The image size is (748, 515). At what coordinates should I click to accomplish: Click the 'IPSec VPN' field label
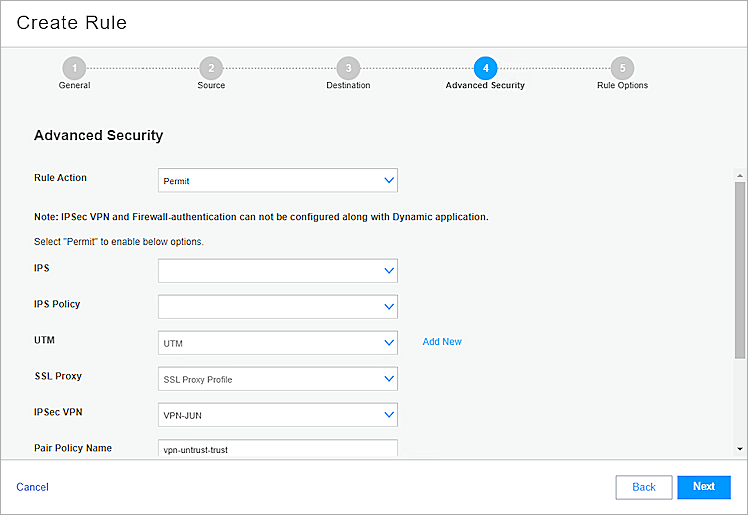tap(58, 412)
